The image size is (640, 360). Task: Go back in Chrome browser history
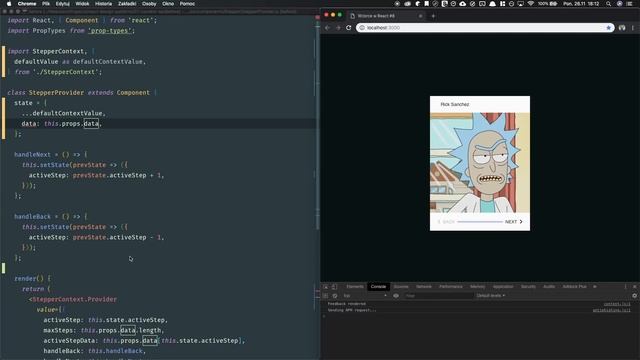click(327, 28)
